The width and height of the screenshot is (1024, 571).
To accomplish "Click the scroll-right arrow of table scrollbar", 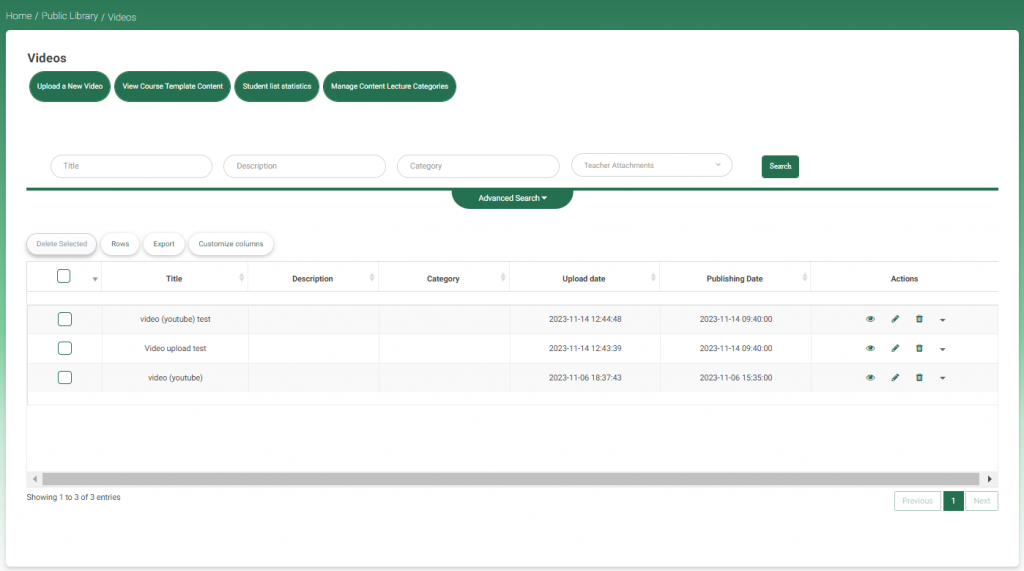I will pyautogui.click(x=989, y=479).
